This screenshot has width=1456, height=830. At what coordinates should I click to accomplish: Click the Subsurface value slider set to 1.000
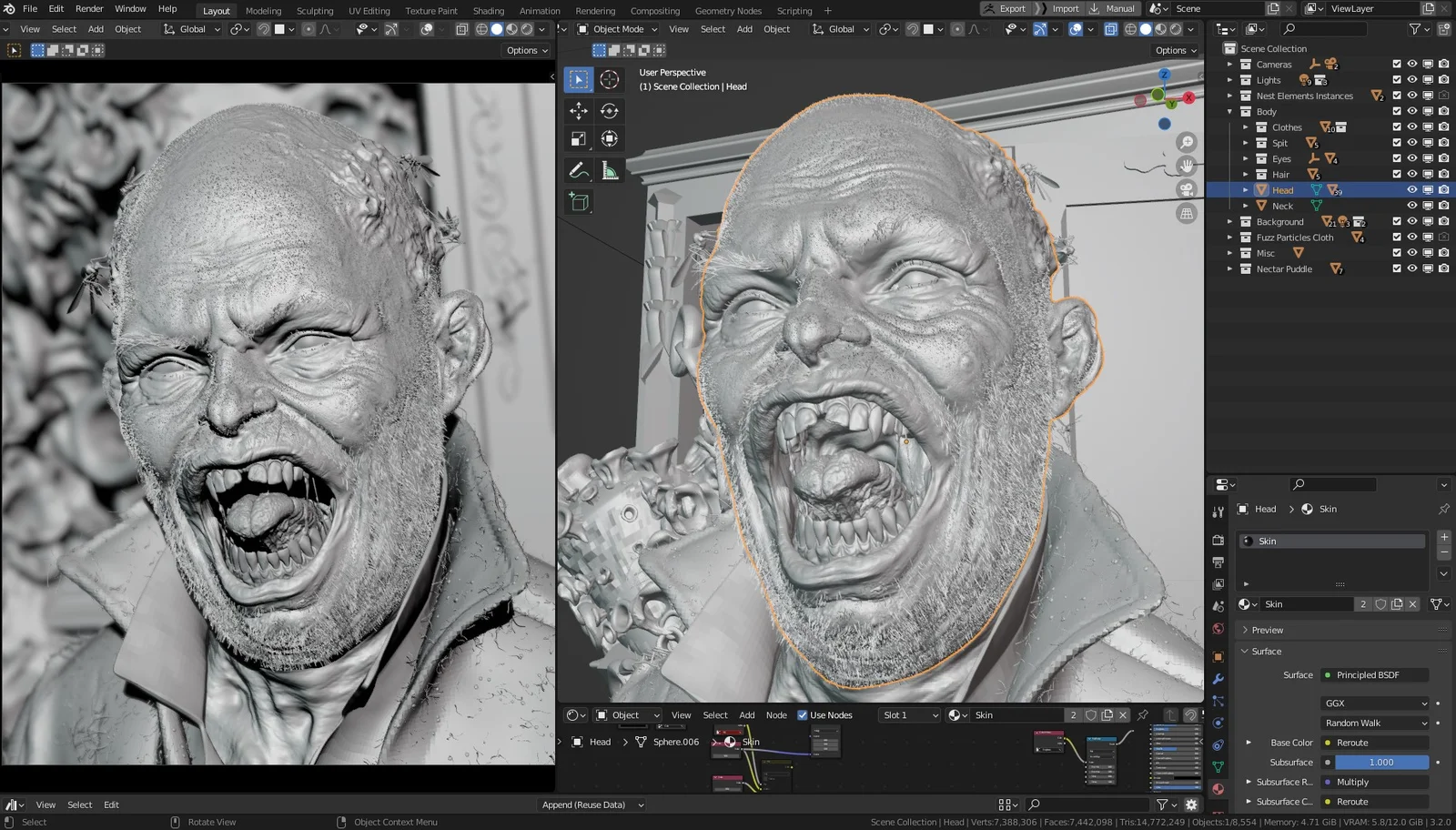coord(1380,762)
